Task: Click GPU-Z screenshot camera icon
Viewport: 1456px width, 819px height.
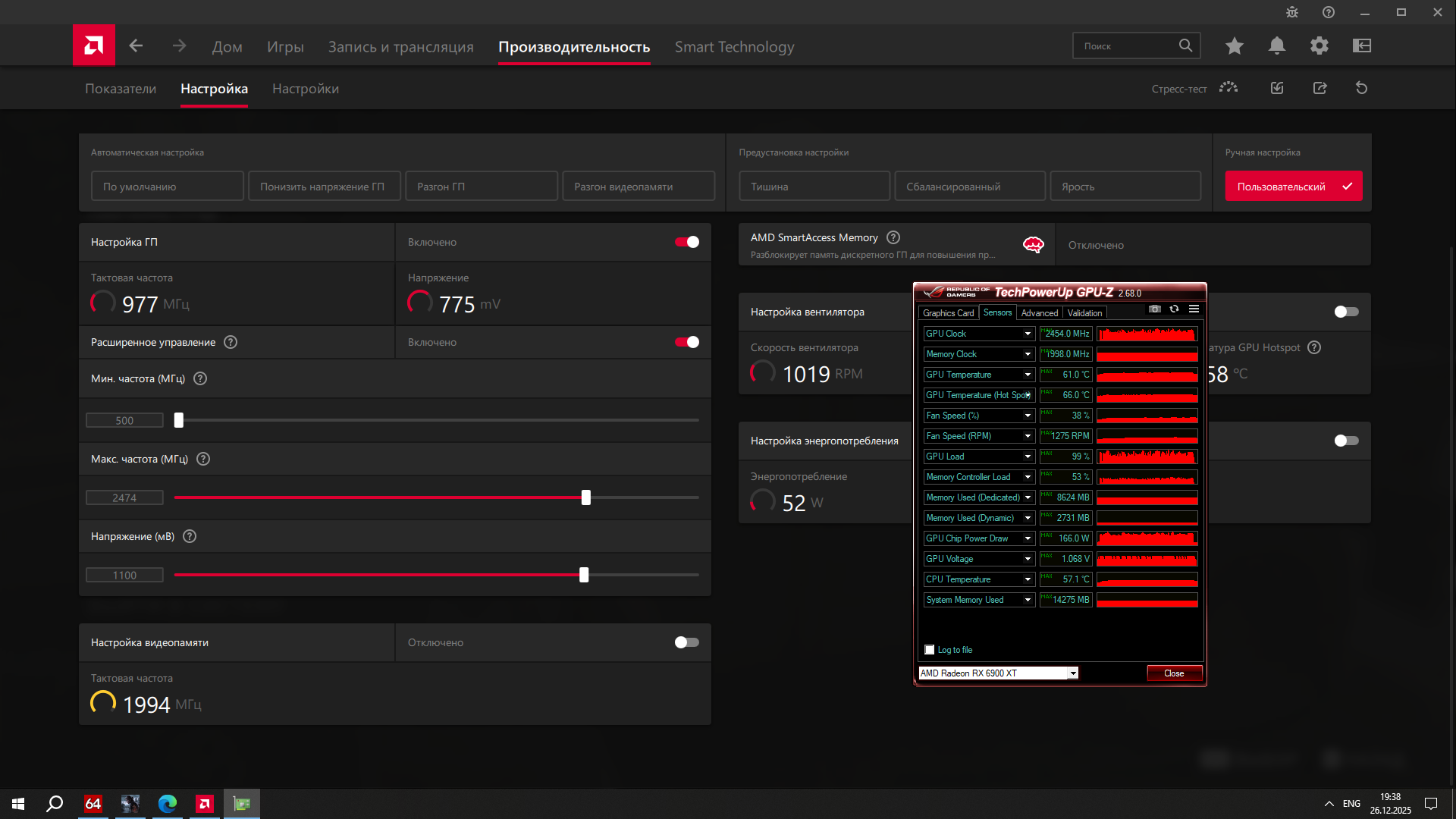Action: 1154,309
